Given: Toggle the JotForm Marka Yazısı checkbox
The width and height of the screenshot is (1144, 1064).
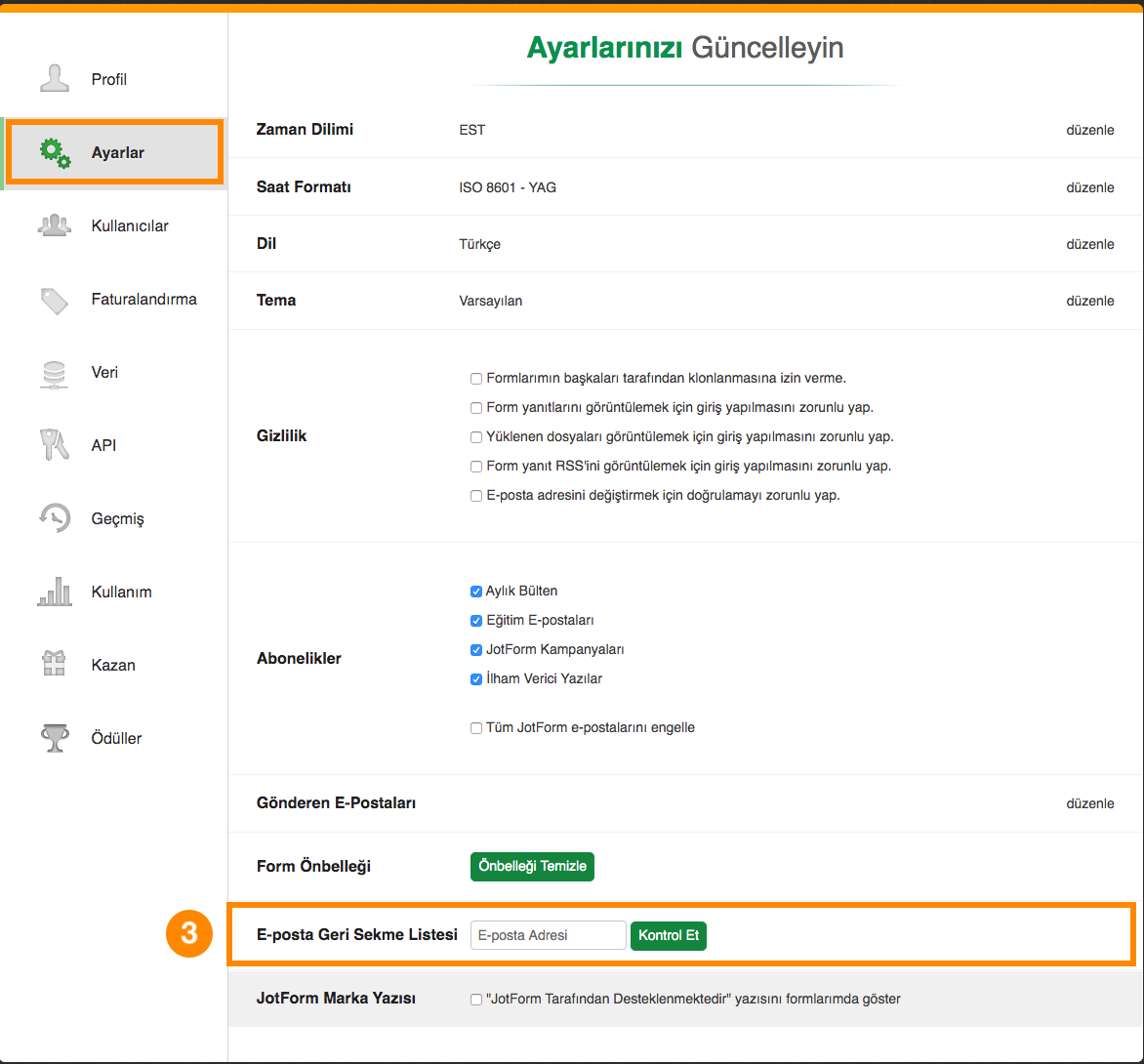Looking at the screenshot, I should pos(476,1000).
